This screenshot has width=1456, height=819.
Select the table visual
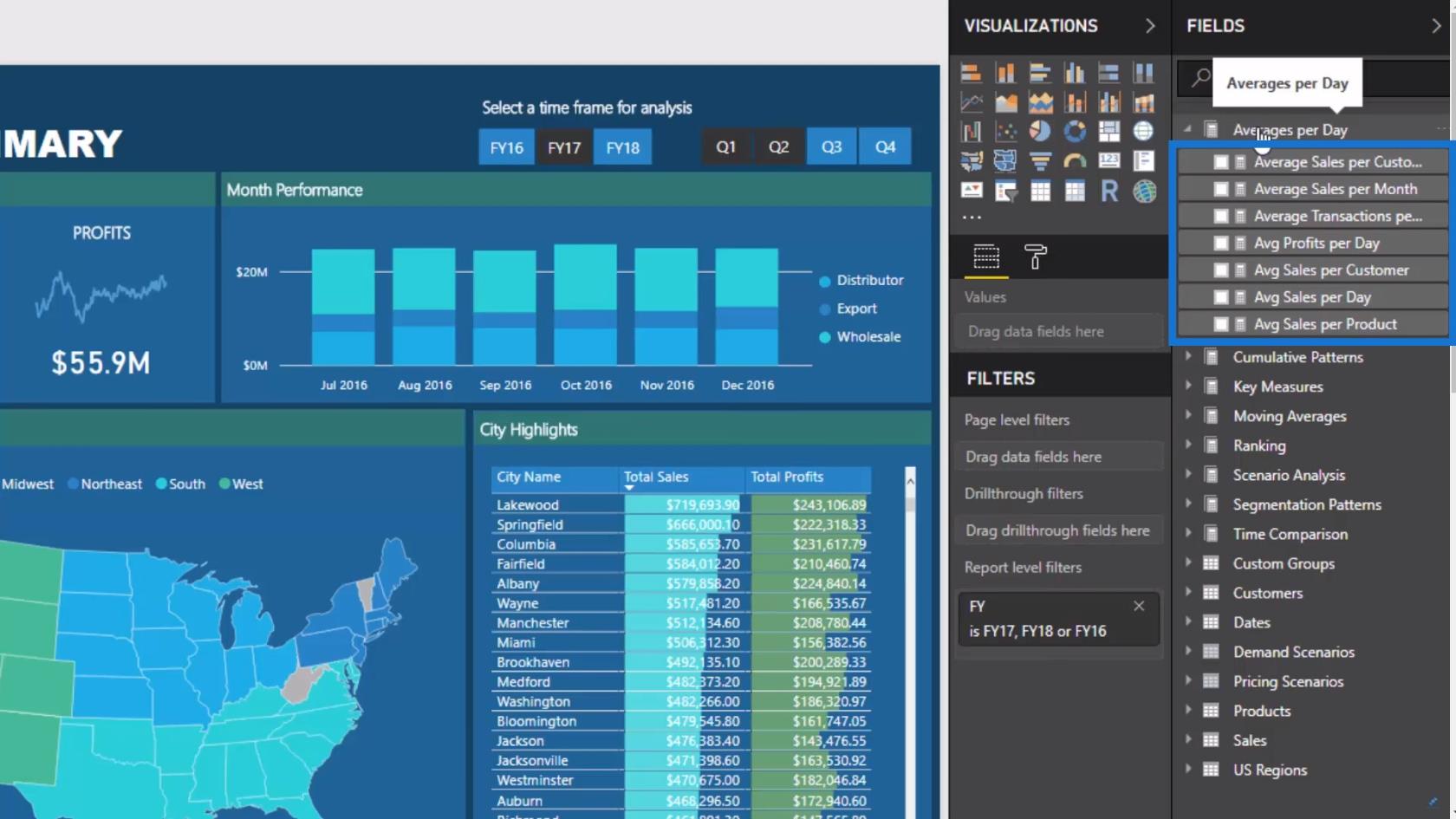click(1040, 191)
